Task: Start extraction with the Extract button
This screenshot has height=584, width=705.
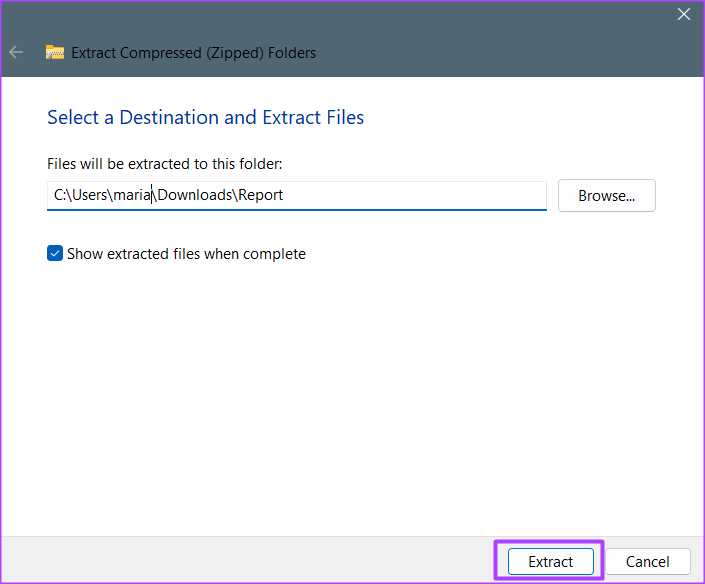Action: (x=550, y=561)
